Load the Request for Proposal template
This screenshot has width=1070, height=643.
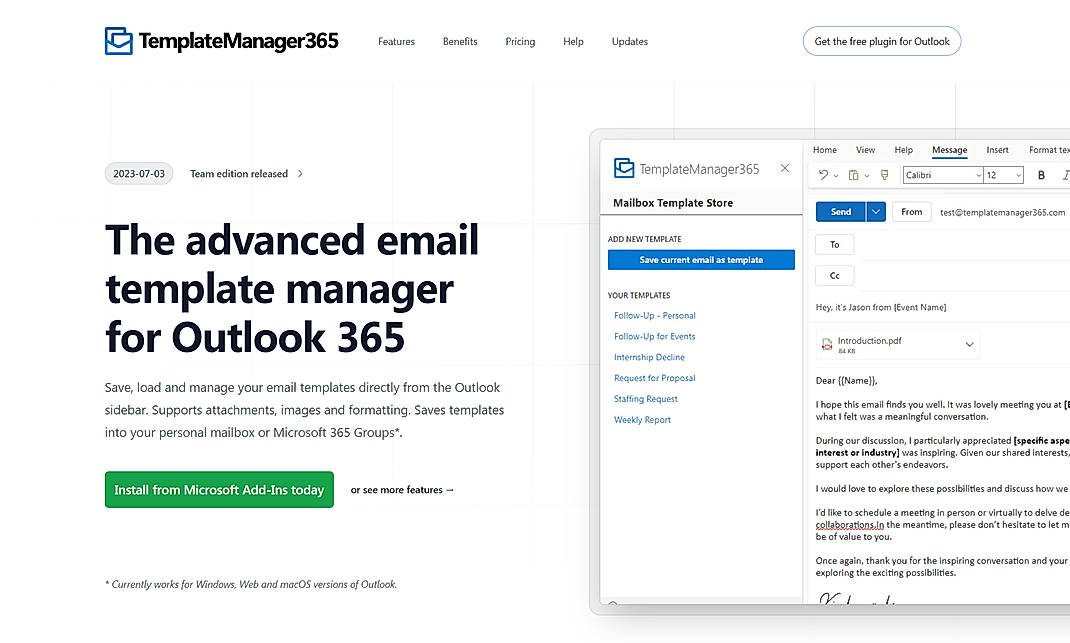(x=654, y=377)
